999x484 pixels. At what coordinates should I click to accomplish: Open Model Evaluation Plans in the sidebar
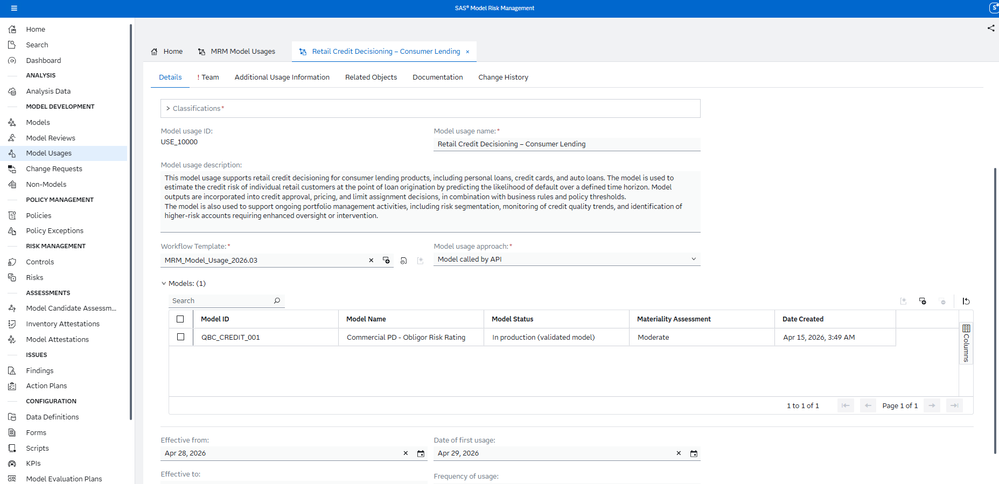[64, 479]
